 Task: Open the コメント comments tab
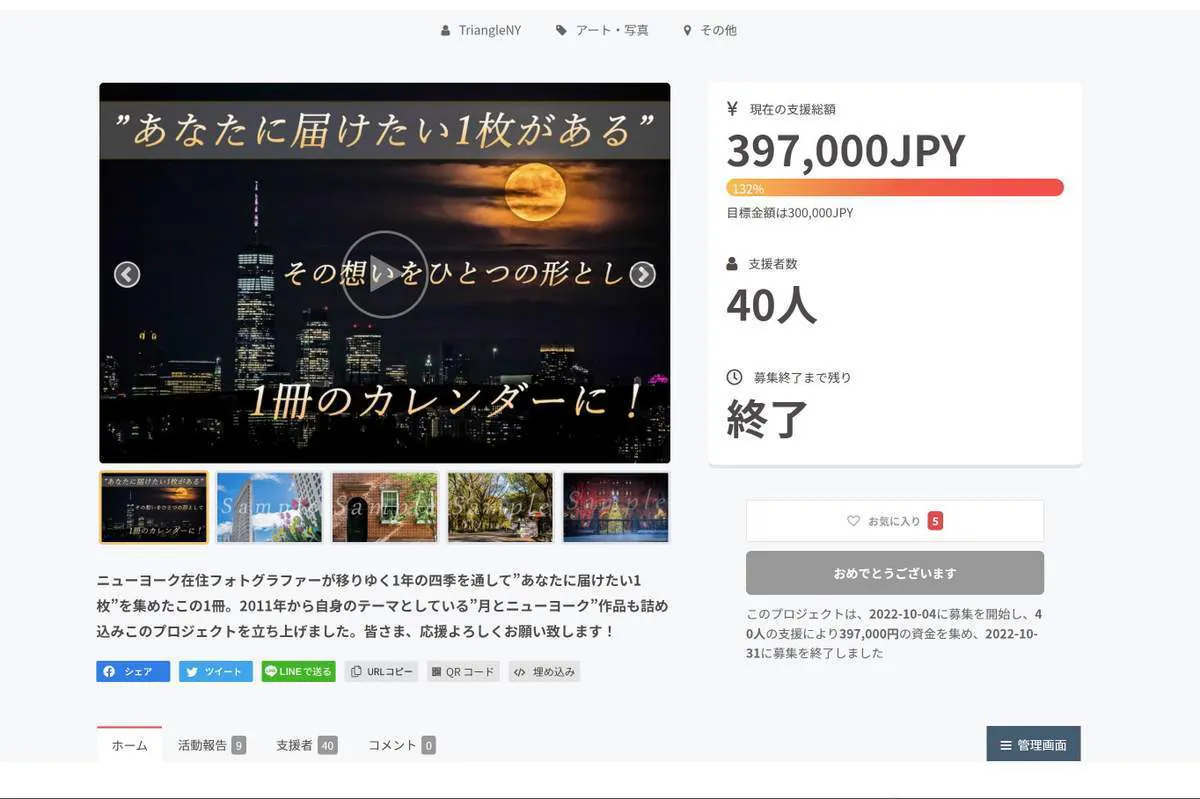point(401,745)
